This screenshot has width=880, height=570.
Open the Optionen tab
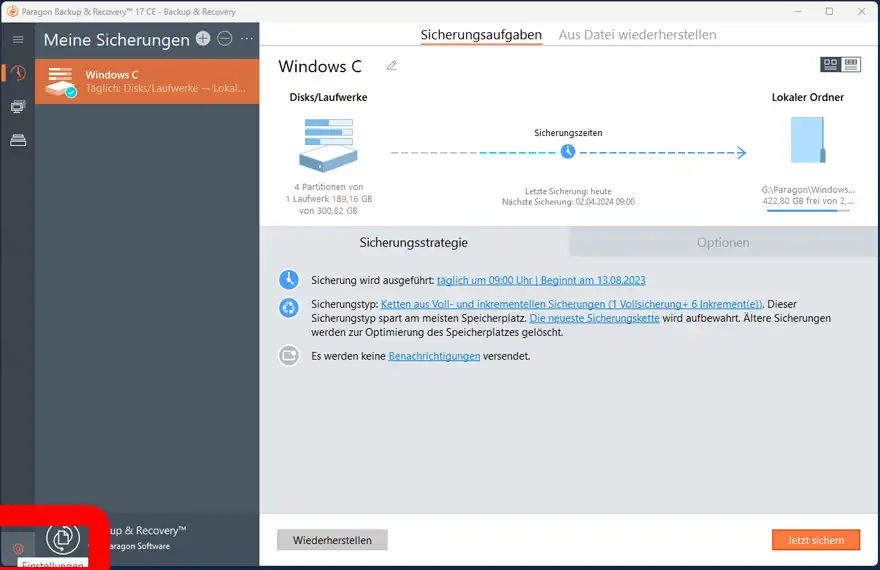tap(723, 242)
